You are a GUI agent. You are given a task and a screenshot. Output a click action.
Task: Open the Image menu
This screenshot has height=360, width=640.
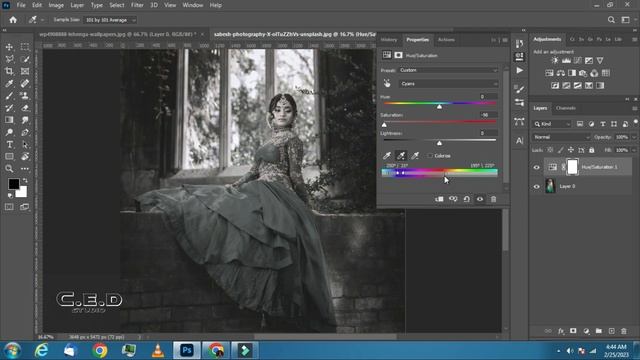[56, 5]
